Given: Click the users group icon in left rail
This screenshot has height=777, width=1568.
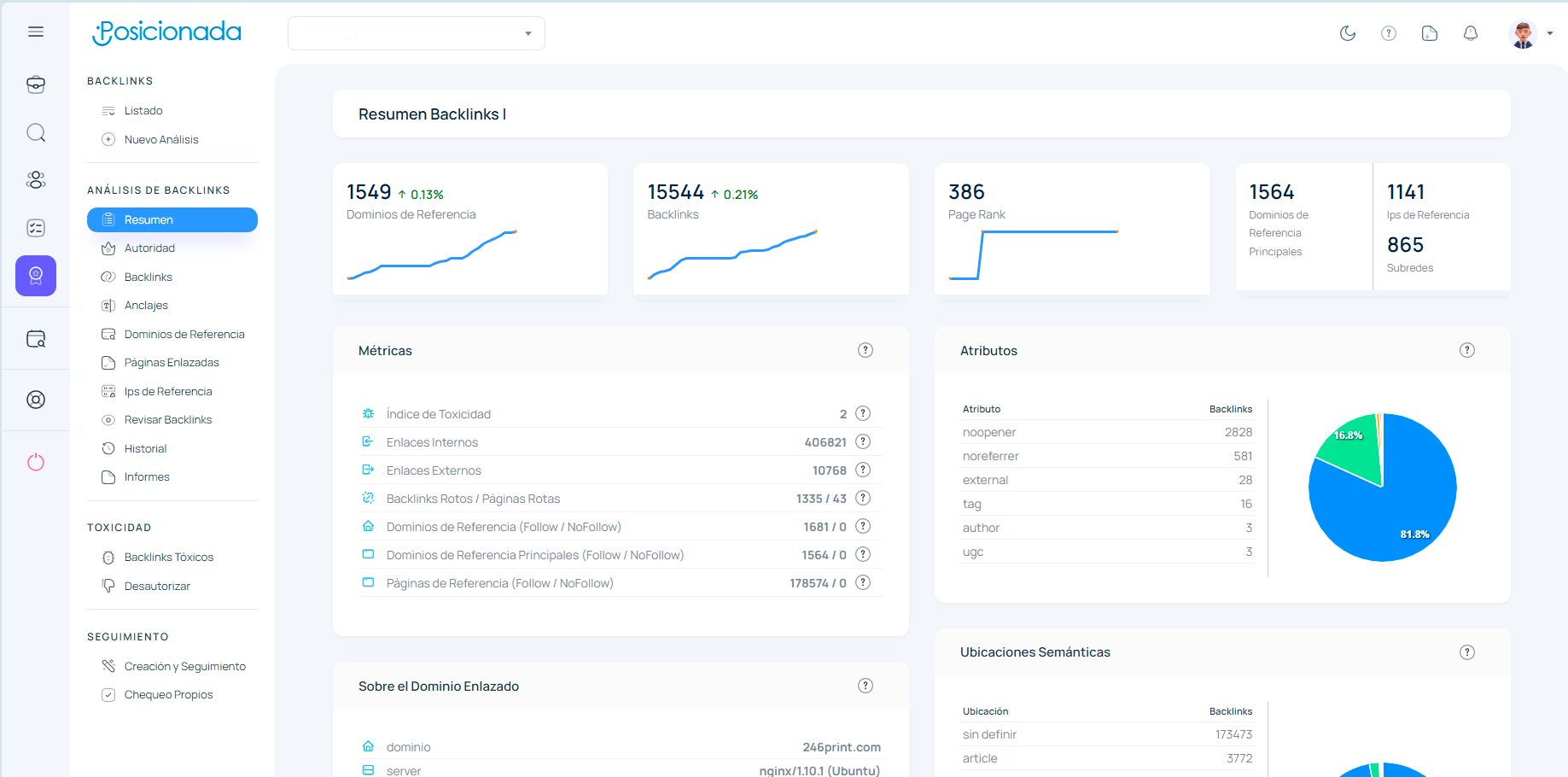Looking at the screenshot, I should point(36,180).
